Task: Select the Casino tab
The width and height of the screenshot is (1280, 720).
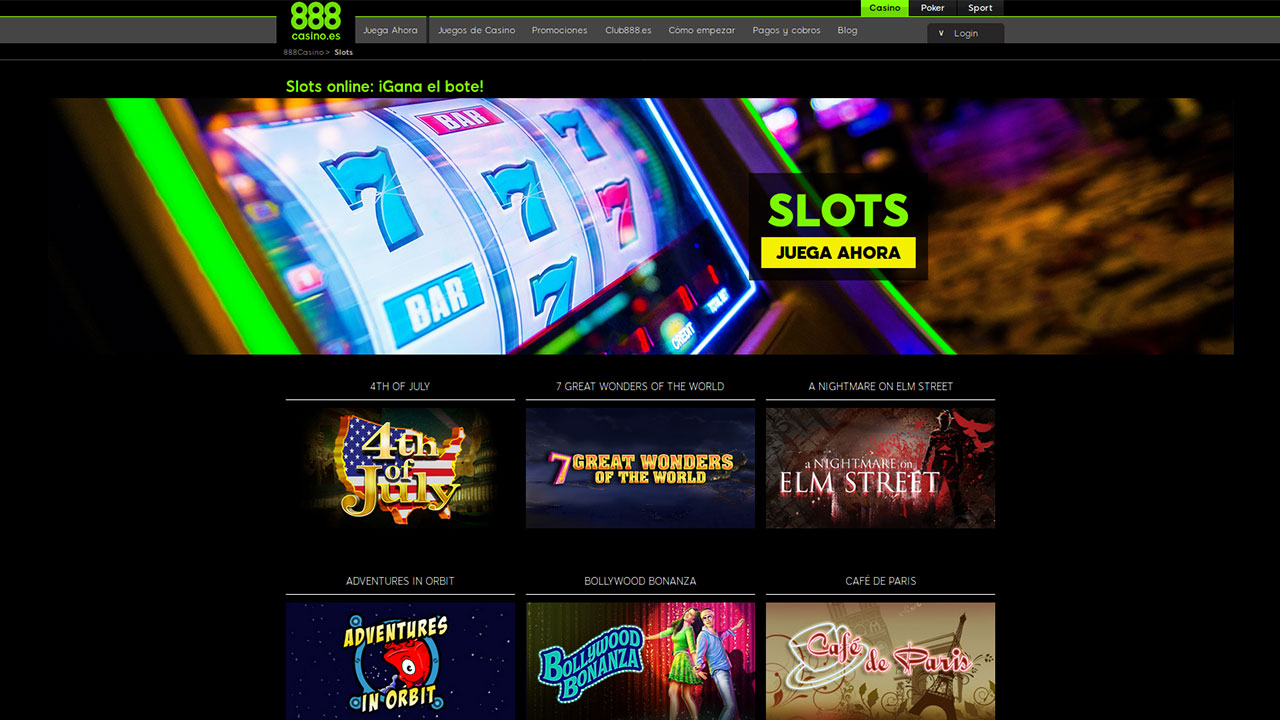Action: 884,8
